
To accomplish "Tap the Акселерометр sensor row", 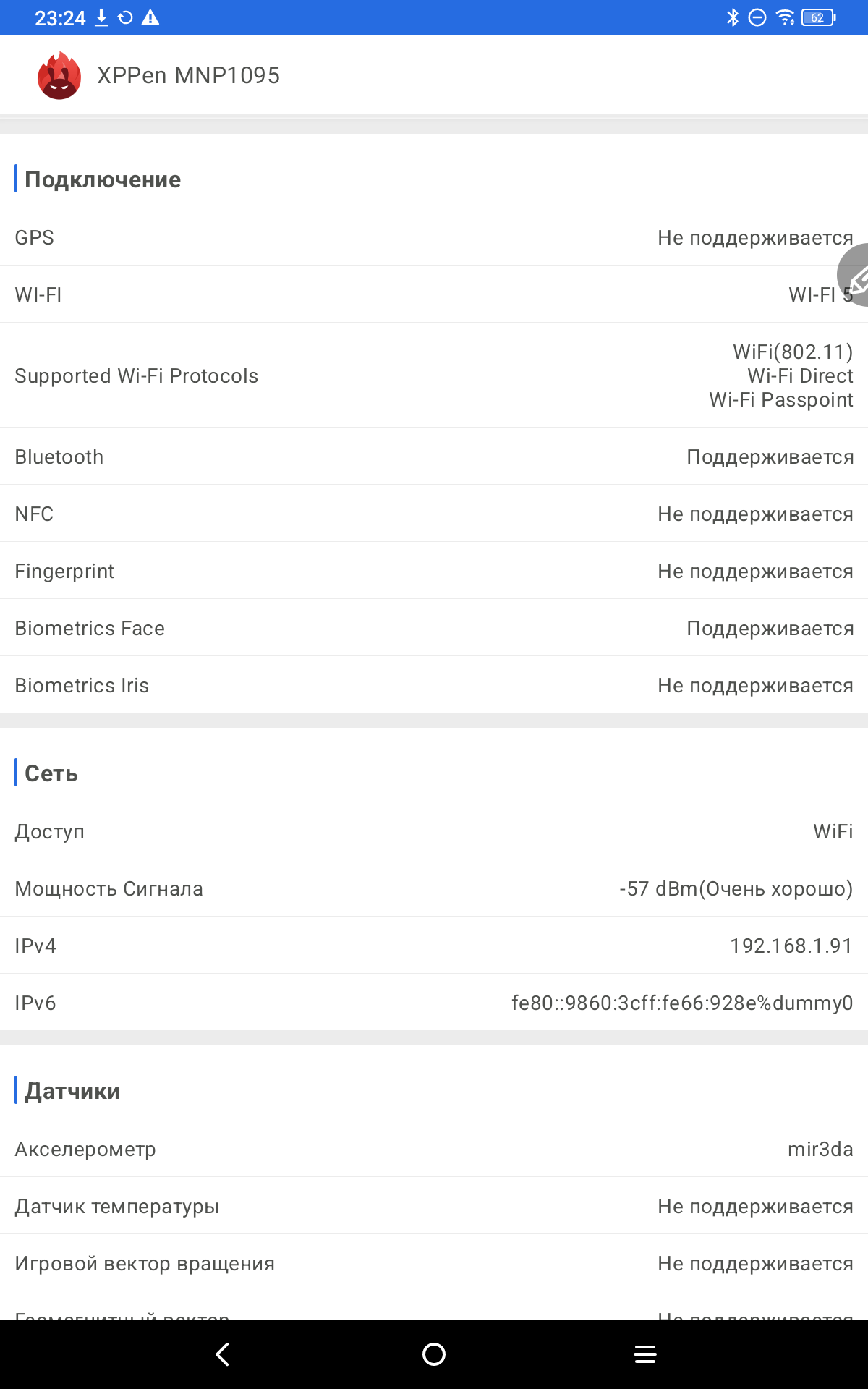I will click(434, 1149).
